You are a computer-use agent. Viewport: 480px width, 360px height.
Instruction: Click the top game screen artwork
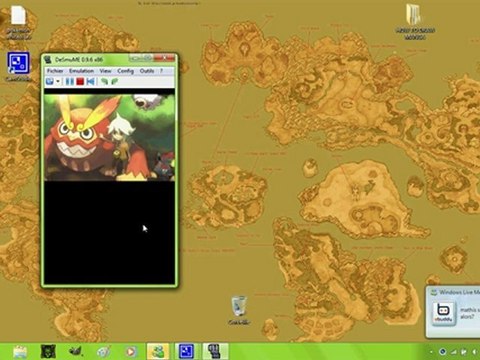click(x=109, y=138)
